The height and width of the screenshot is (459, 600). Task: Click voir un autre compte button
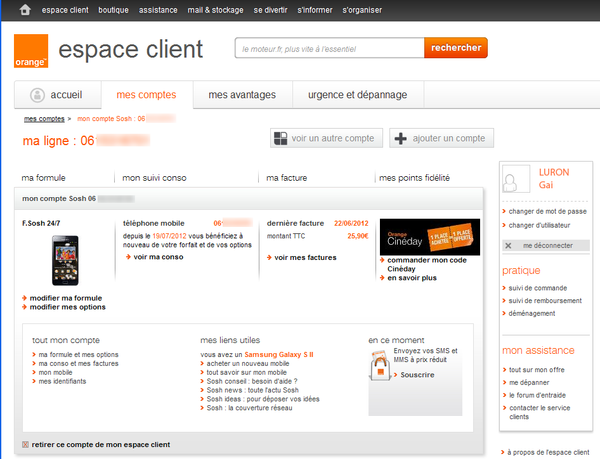point(326,138)
